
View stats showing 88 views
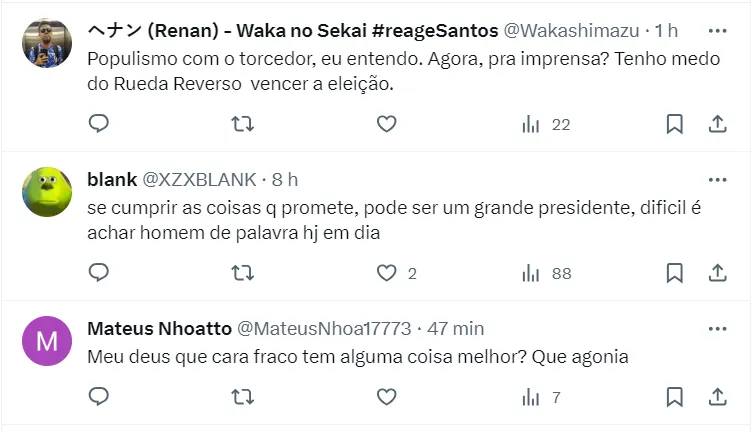pyautogui.click(x=545, y=272)
